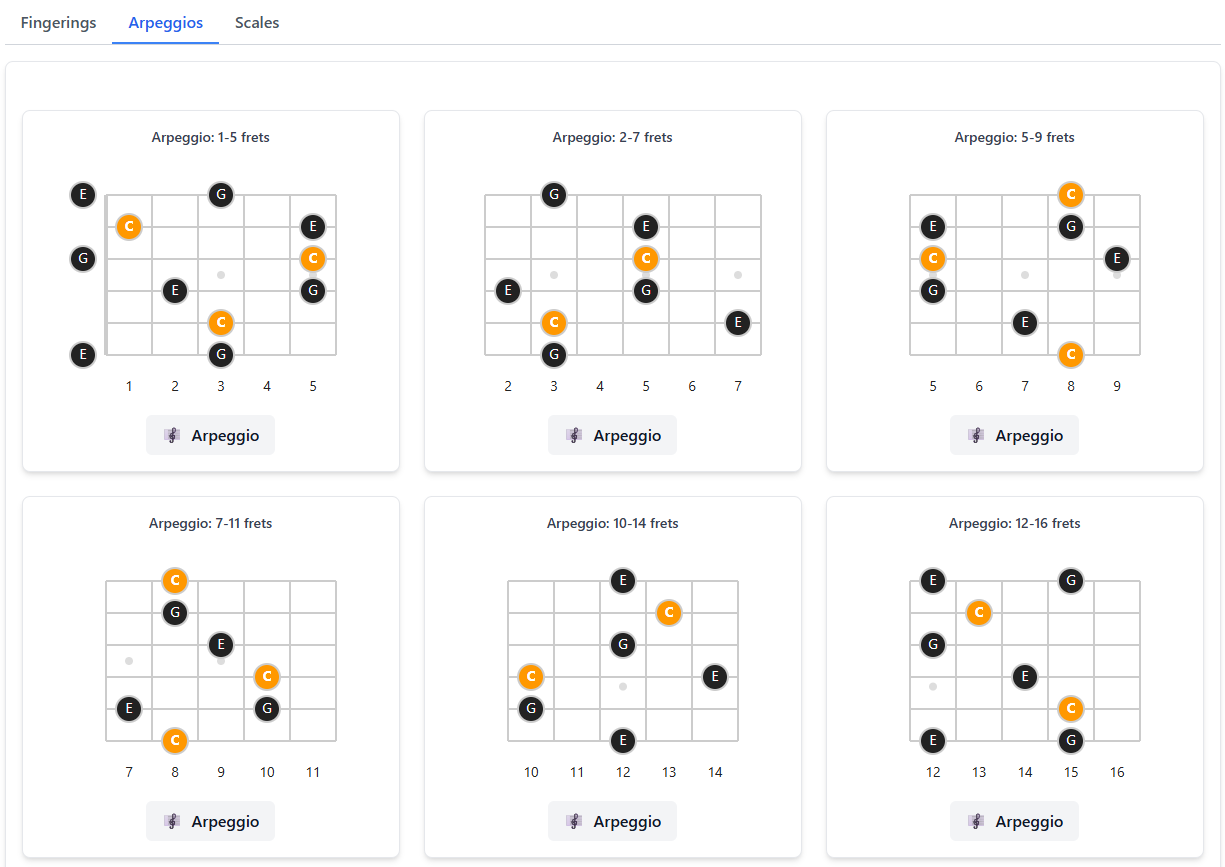Click Arpeggio button for 5-9 frets
This screenshot has width=1225, height=867.
tap(1014, 436)
